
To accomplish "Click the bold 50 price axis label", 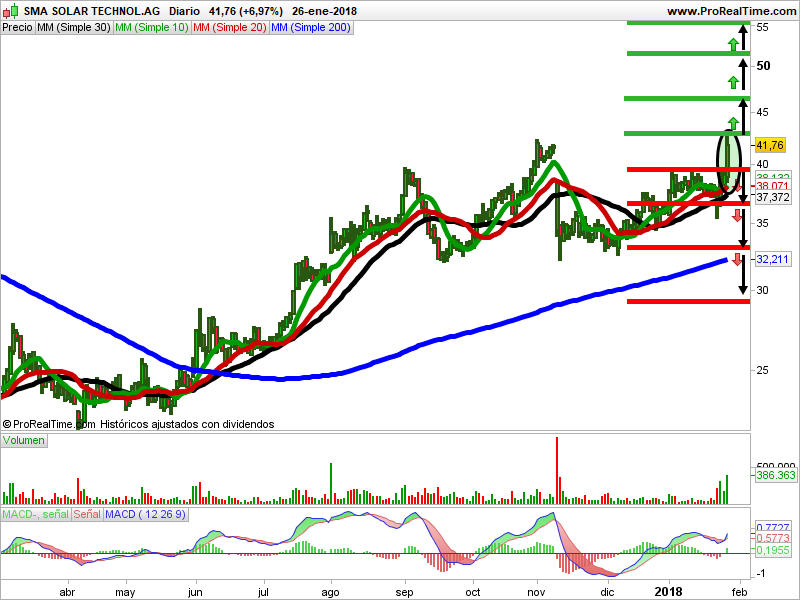I will (763, 66).
